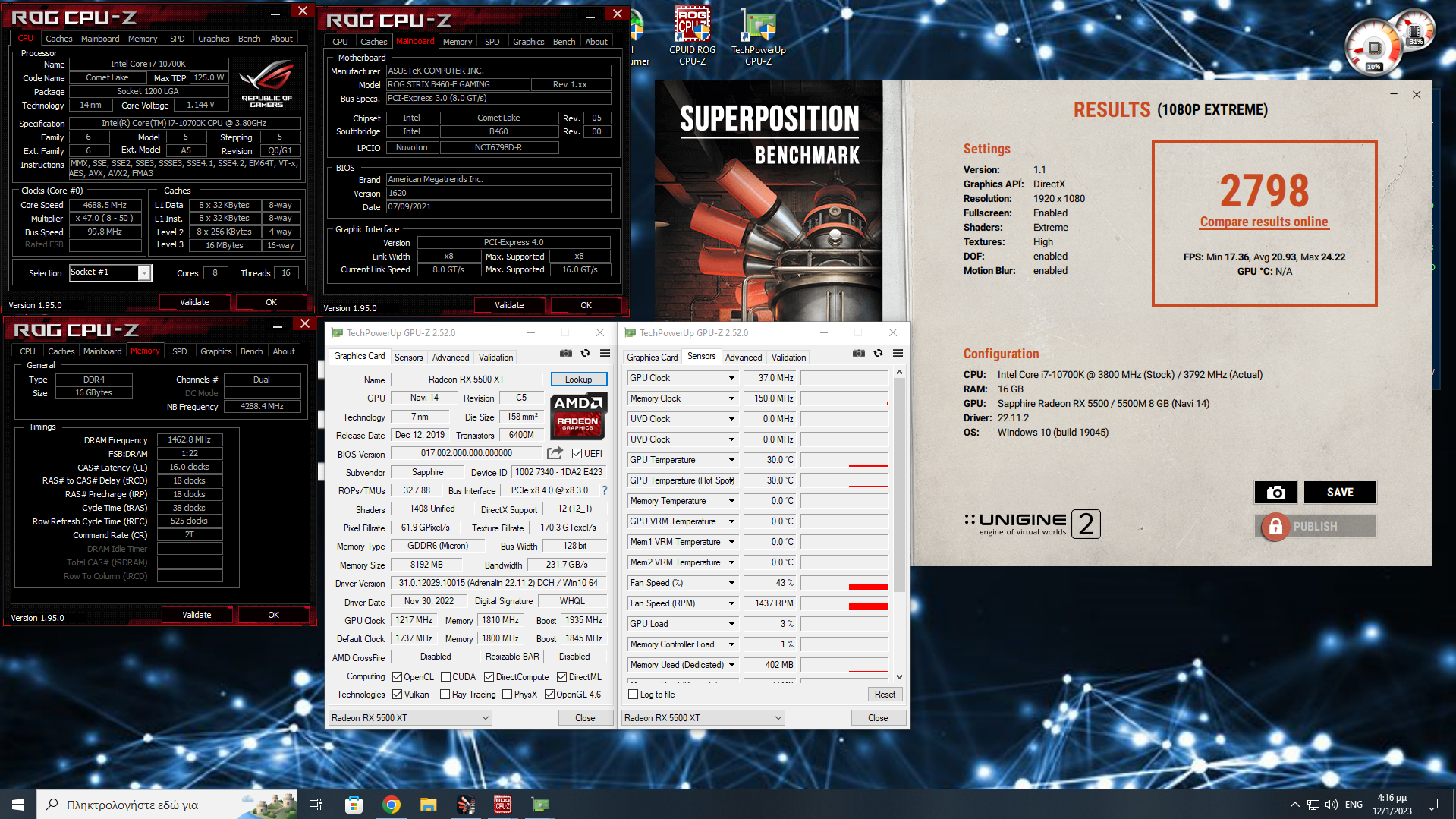The image size is (1456, 819).
Task: Open GPU selector in Sensors window
Action: click(703, 718)
